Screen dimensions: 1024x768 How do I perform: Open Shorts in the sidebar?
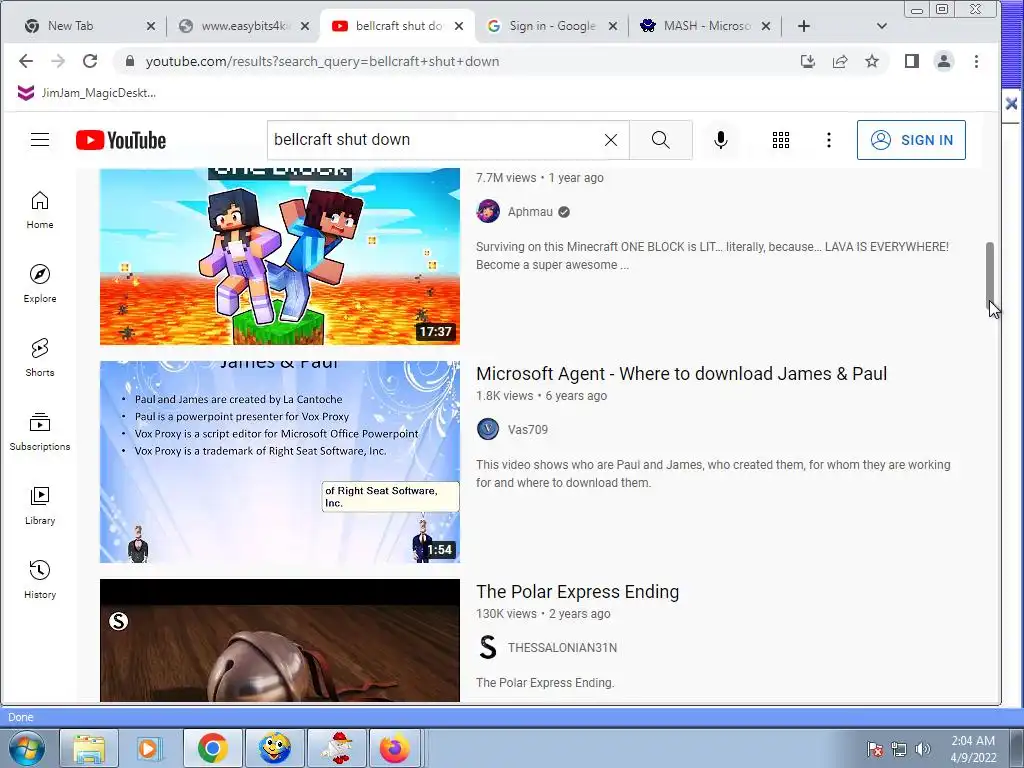point(40,358)
